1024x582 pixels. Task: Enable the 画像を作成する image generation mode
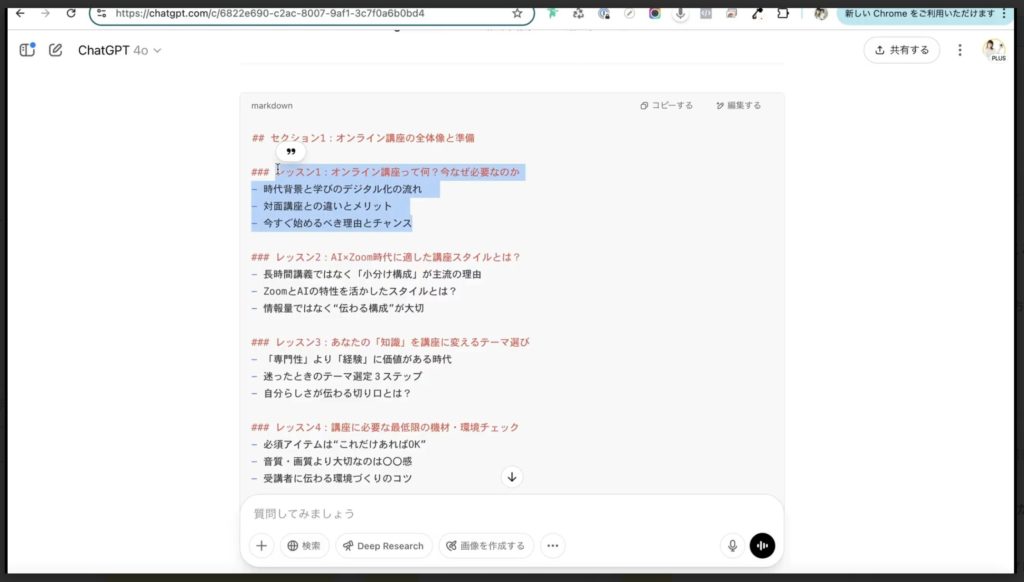coord(486,546)
